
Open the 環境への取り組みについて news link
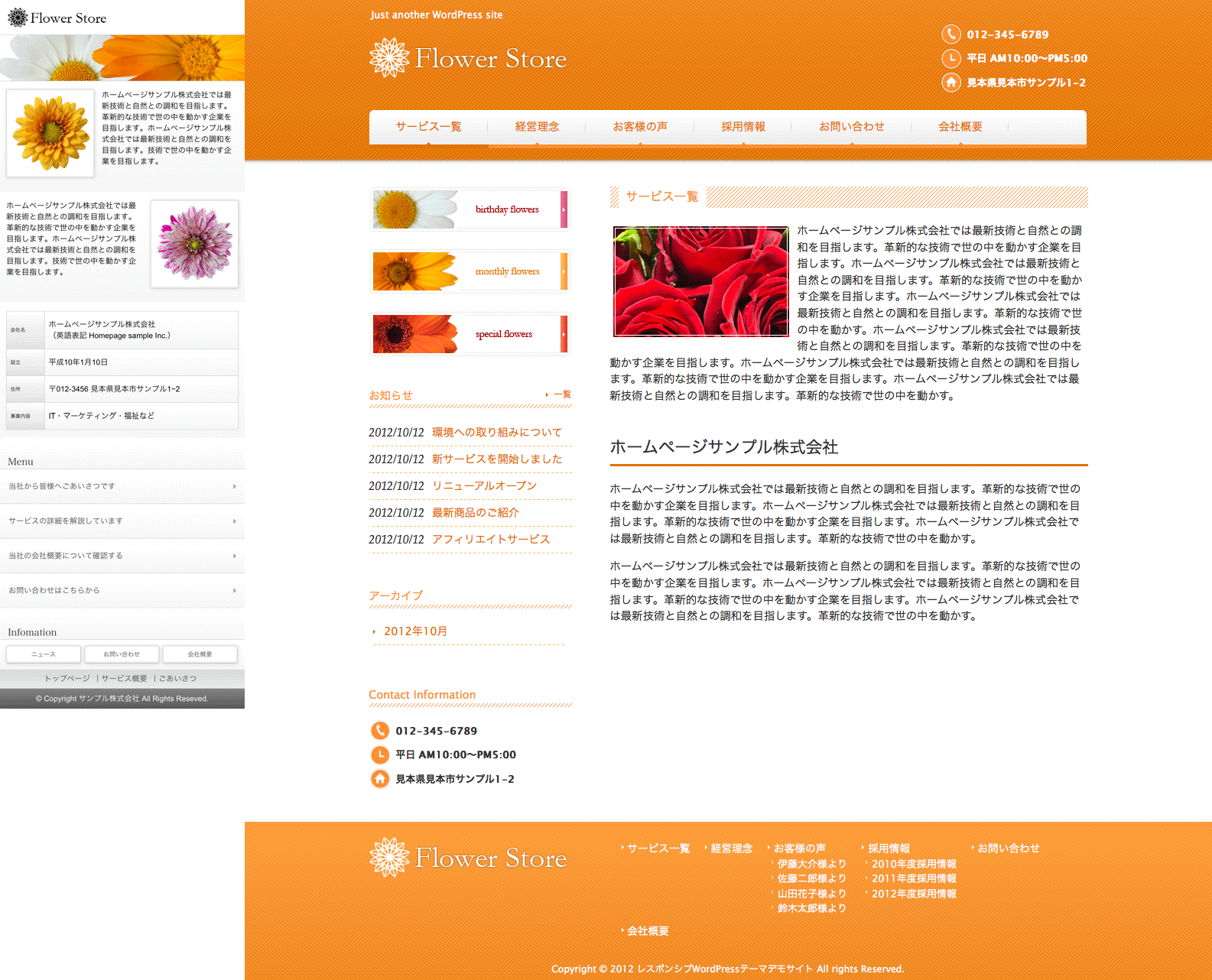click(x=496, y=433)
